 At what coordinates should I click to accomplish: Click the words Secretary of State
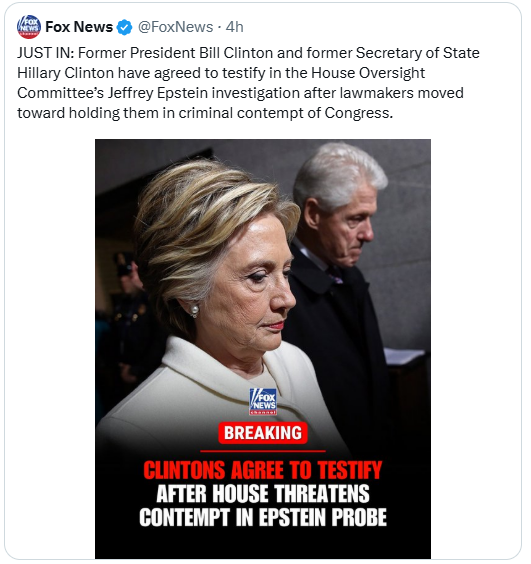tap(418, 53)
